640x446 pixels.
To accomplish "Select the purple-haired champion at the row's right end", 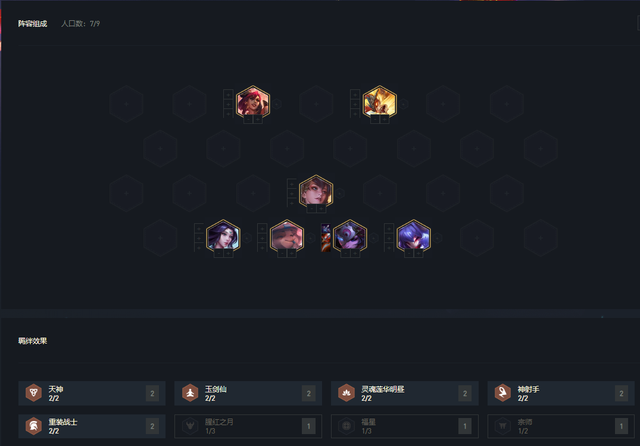I will [x=413, y=236].
